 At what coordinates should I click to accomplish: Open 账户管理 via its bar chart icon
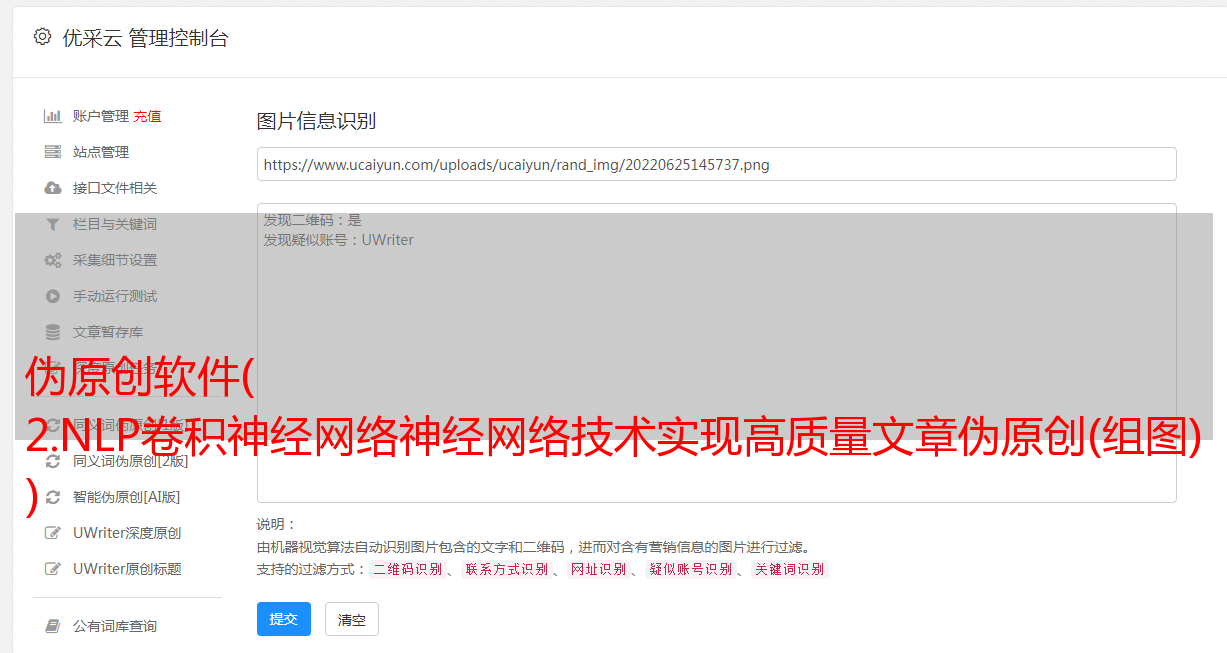click(53, 116)
